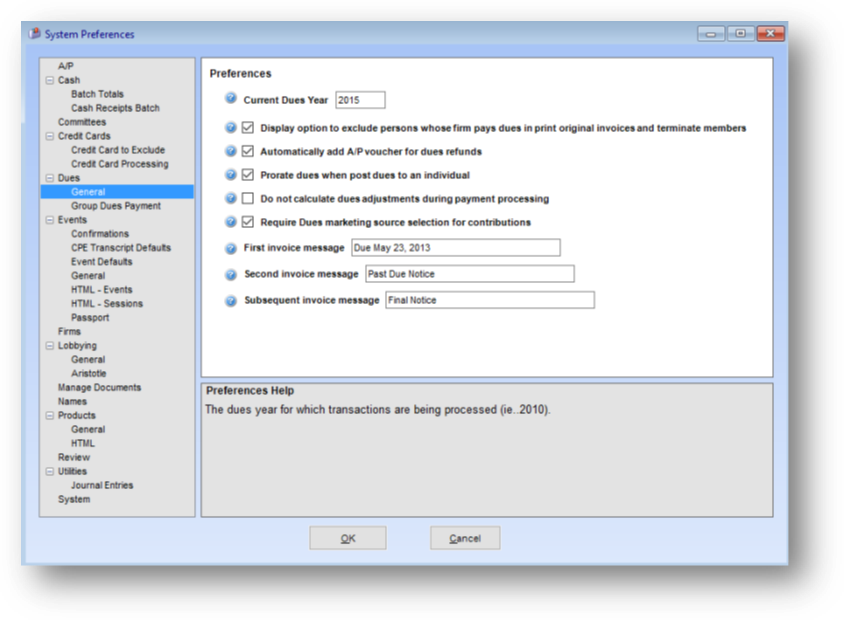Close the System Preferences window

tap(770, 33)
